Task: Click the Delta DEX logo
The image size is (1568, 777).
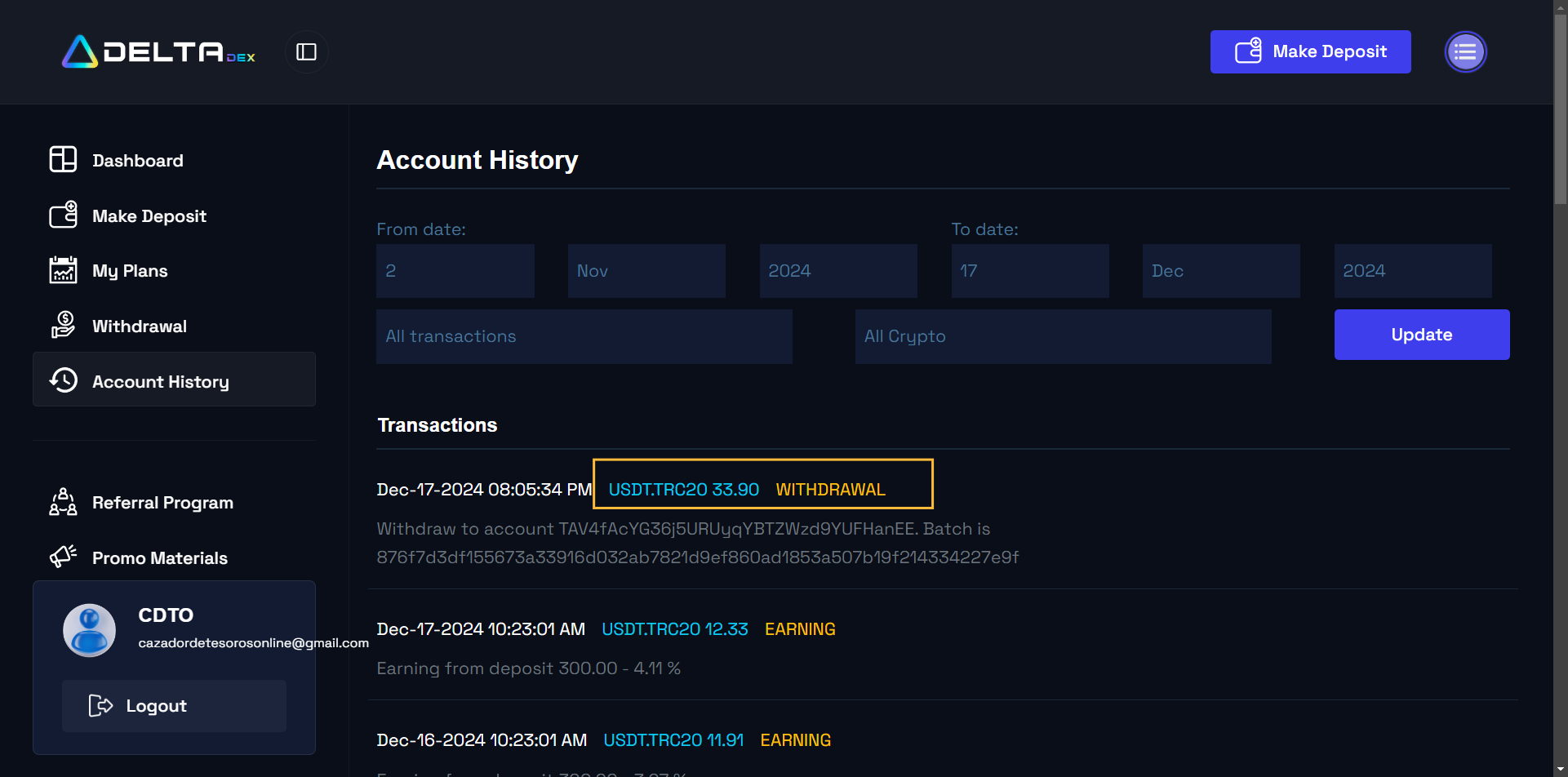Action: pyautogui.click(x=158, y=52)
